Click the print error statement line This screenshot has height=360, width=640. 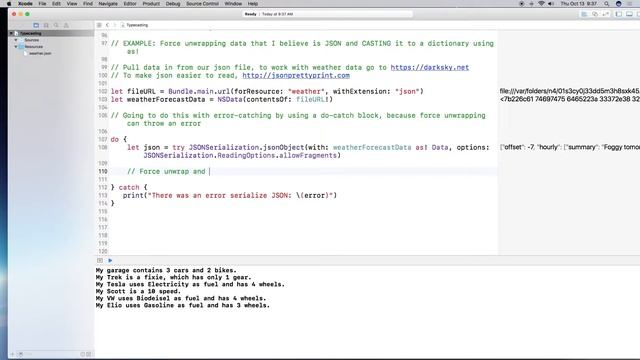tap(230, 196)
